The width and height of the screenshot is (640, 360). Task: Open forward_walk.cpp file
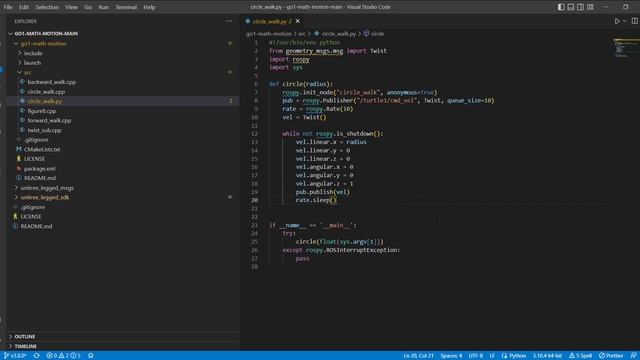tap(49, 120)
